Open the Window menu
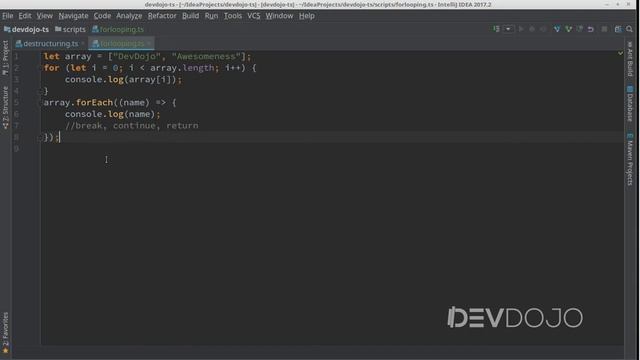 pyautogui.click(x=279, y=16)
